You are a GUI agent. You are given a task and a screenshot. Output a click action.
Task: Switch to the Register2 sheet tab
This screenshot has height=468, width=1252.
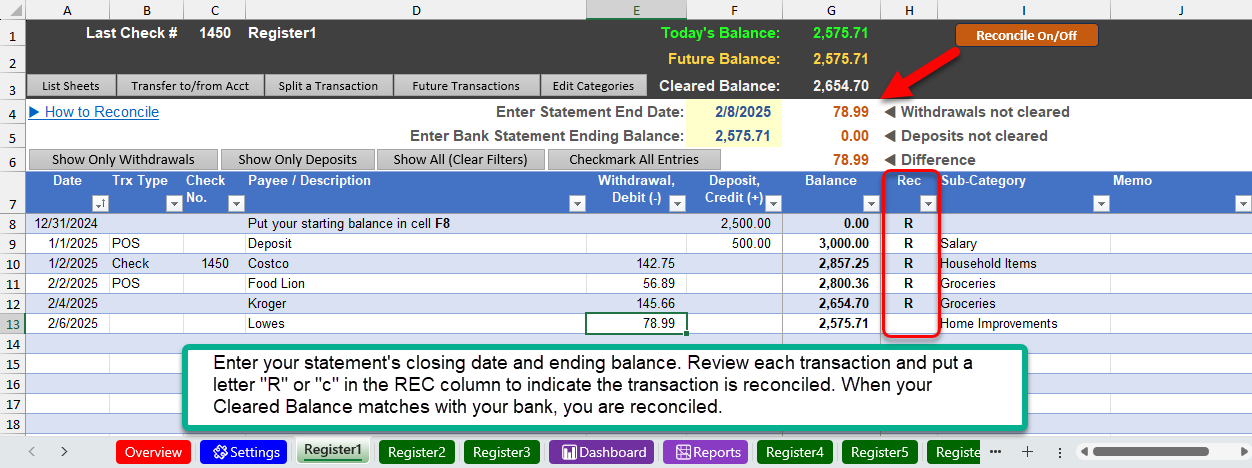tap(416, 452)
